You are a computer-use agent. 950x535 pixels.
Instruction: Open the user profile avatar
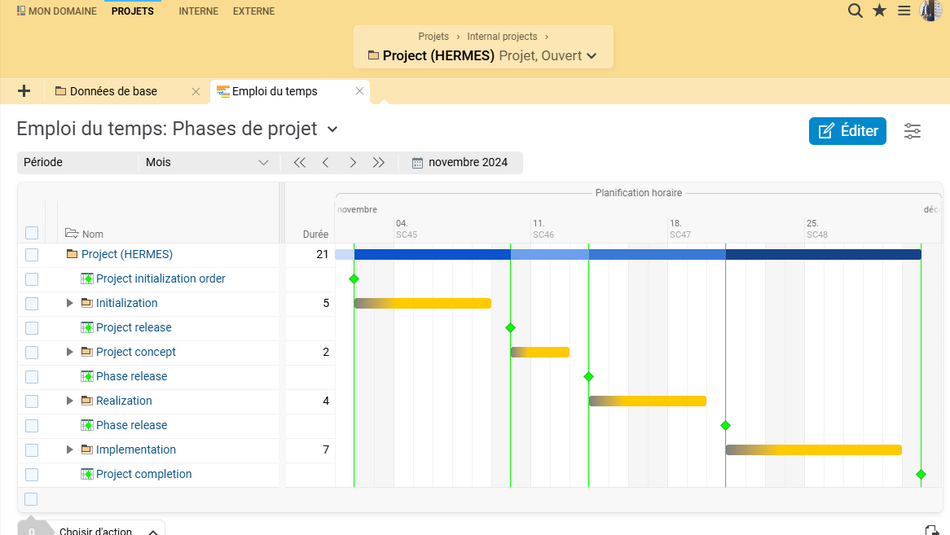click(931, 10)
